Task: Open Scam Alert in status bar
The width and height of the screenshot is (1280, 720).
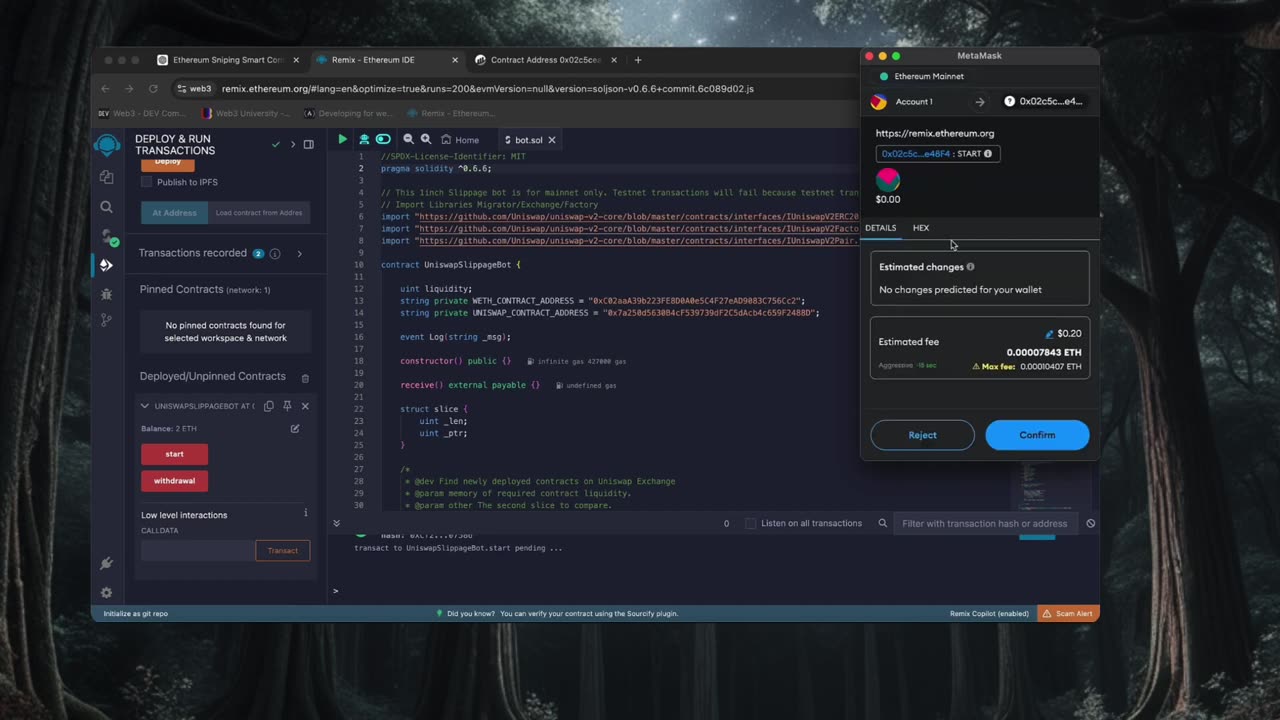Action: point(1067,613)
